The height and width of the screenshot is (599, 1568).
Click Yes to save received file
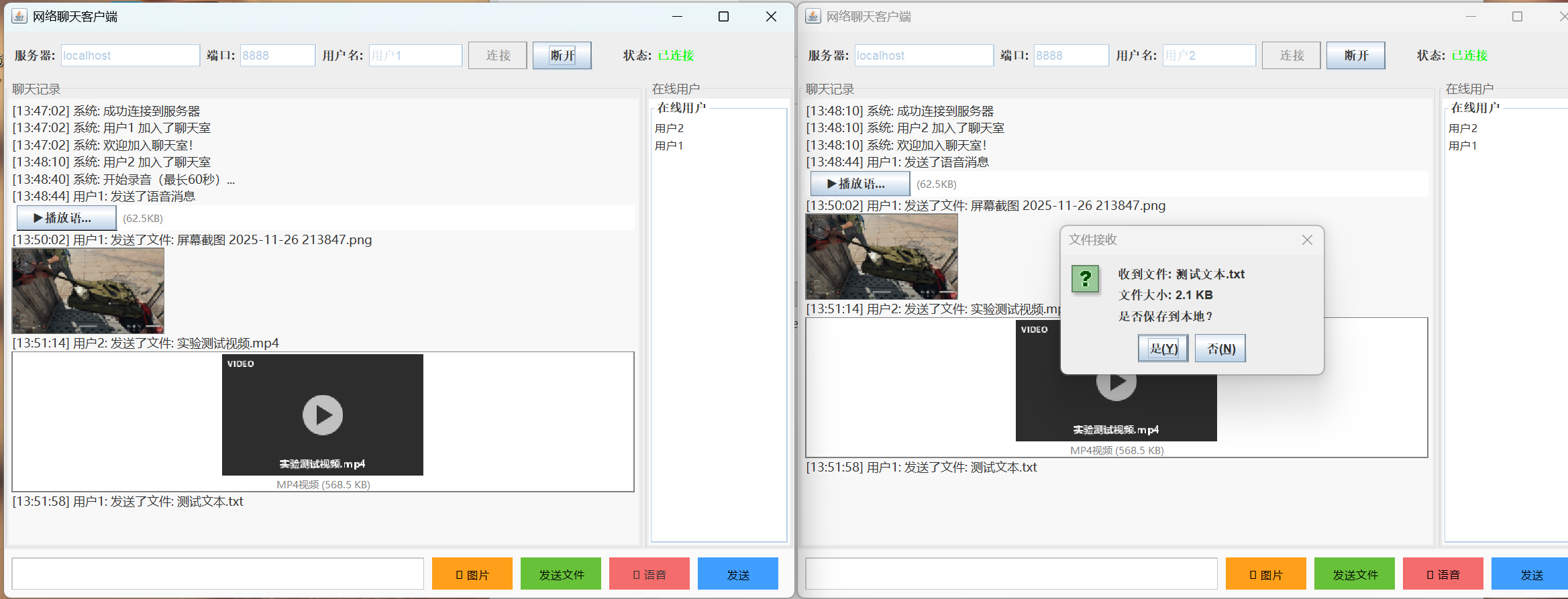[1163, 349]
